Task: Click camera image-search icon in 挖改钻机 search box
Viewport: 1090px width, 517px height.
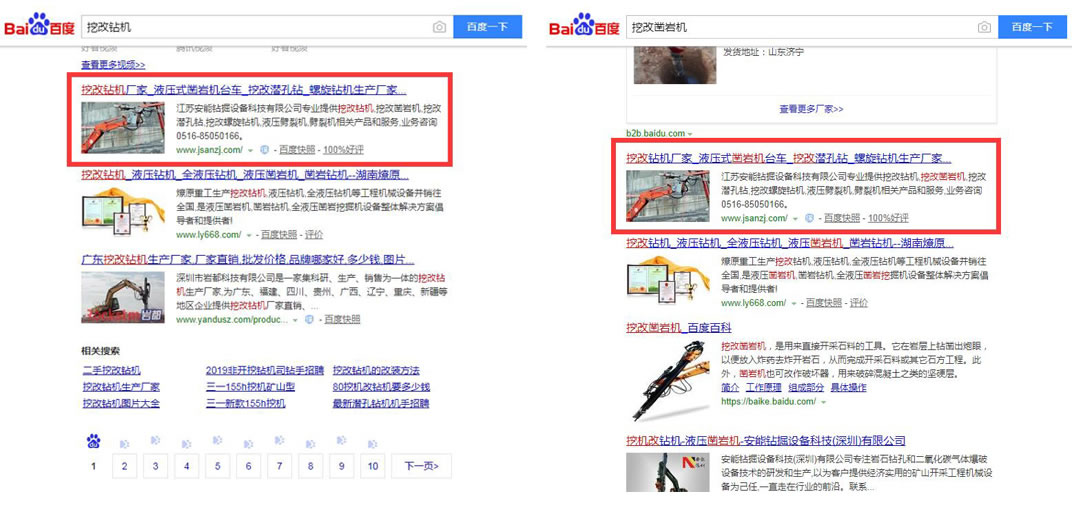Action: 439,27
